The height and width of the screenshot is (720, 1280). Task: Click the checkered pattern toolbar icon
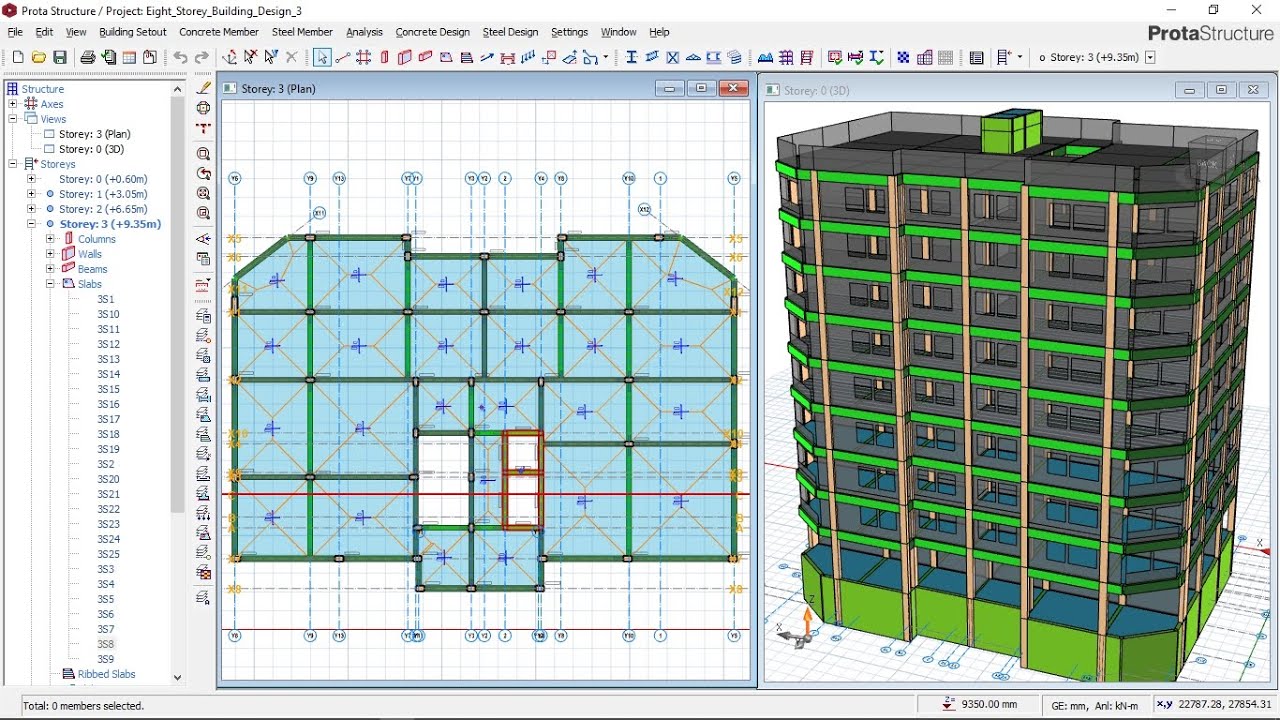click(x=903, y=58)
